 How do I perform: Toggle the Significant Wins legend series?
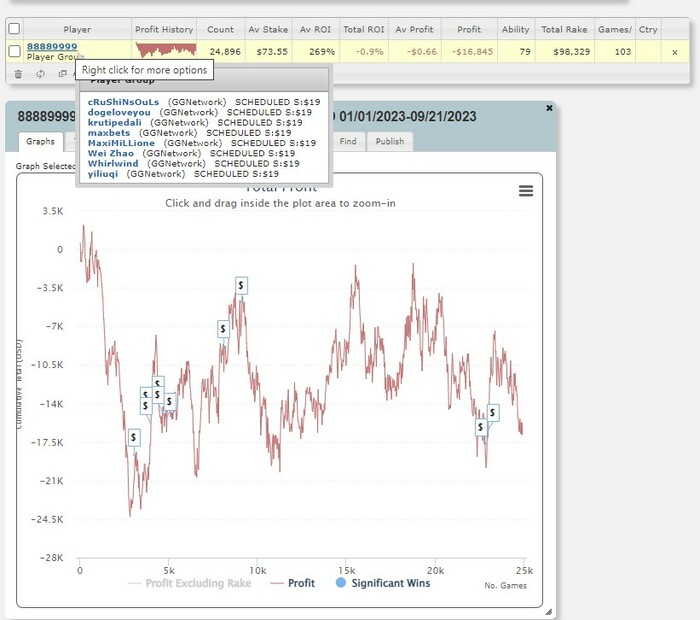(383, 583)
